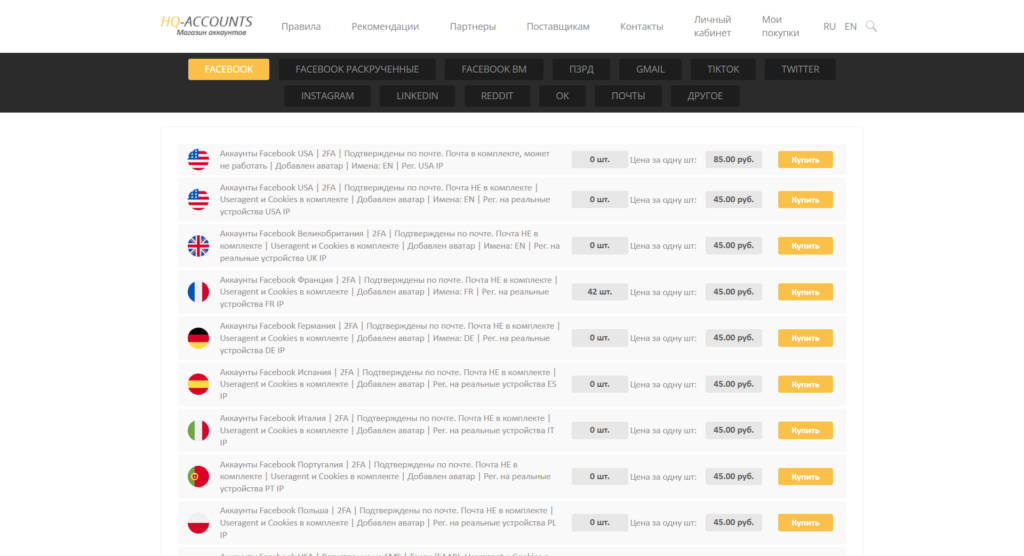
Task: Open the Великобритания accounts description
Action: click(x=390, y=246)
